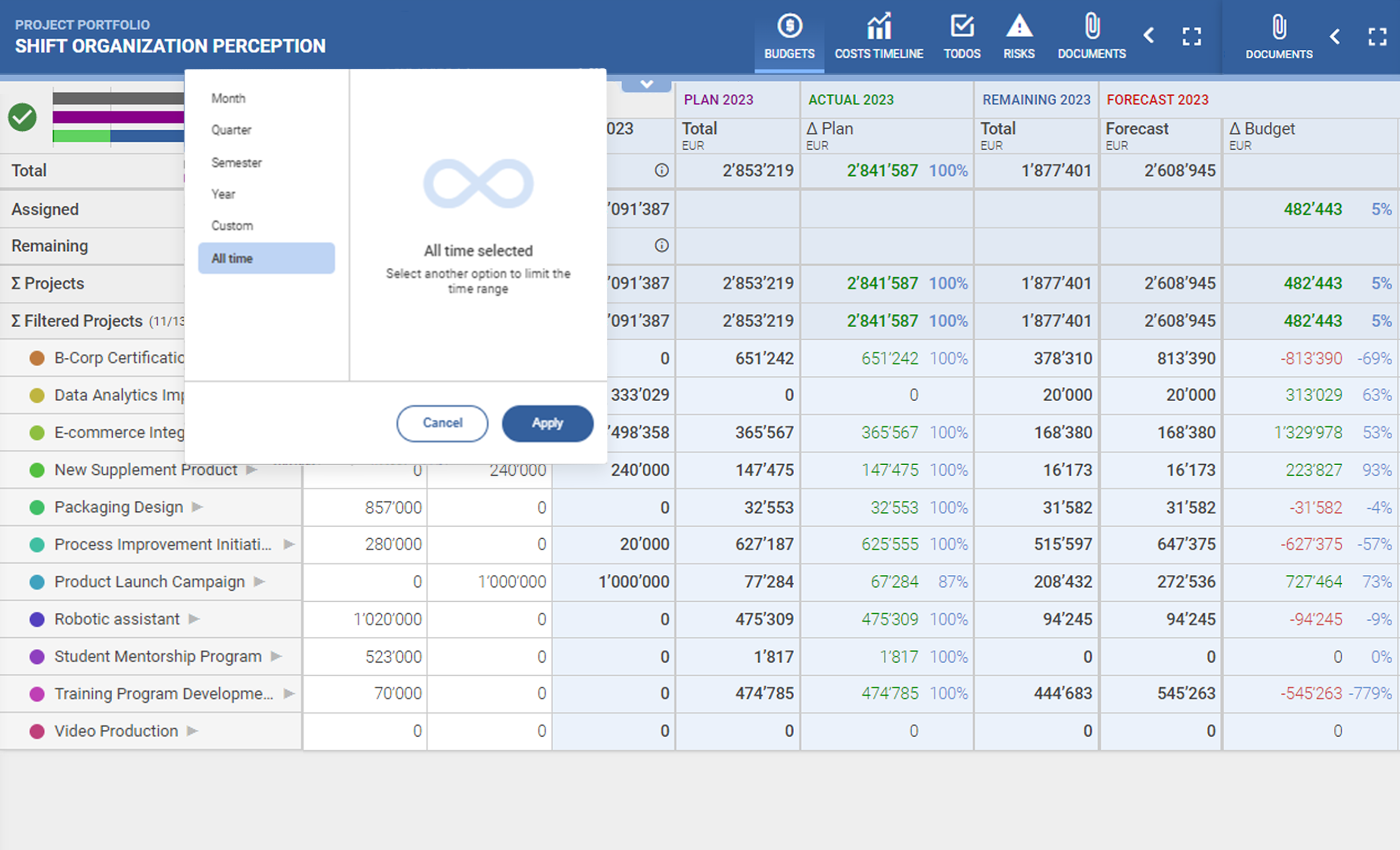Viewport: 1400px width, 850px height.
Task: Click the green checkmark status icon
Action: (22, 117)
